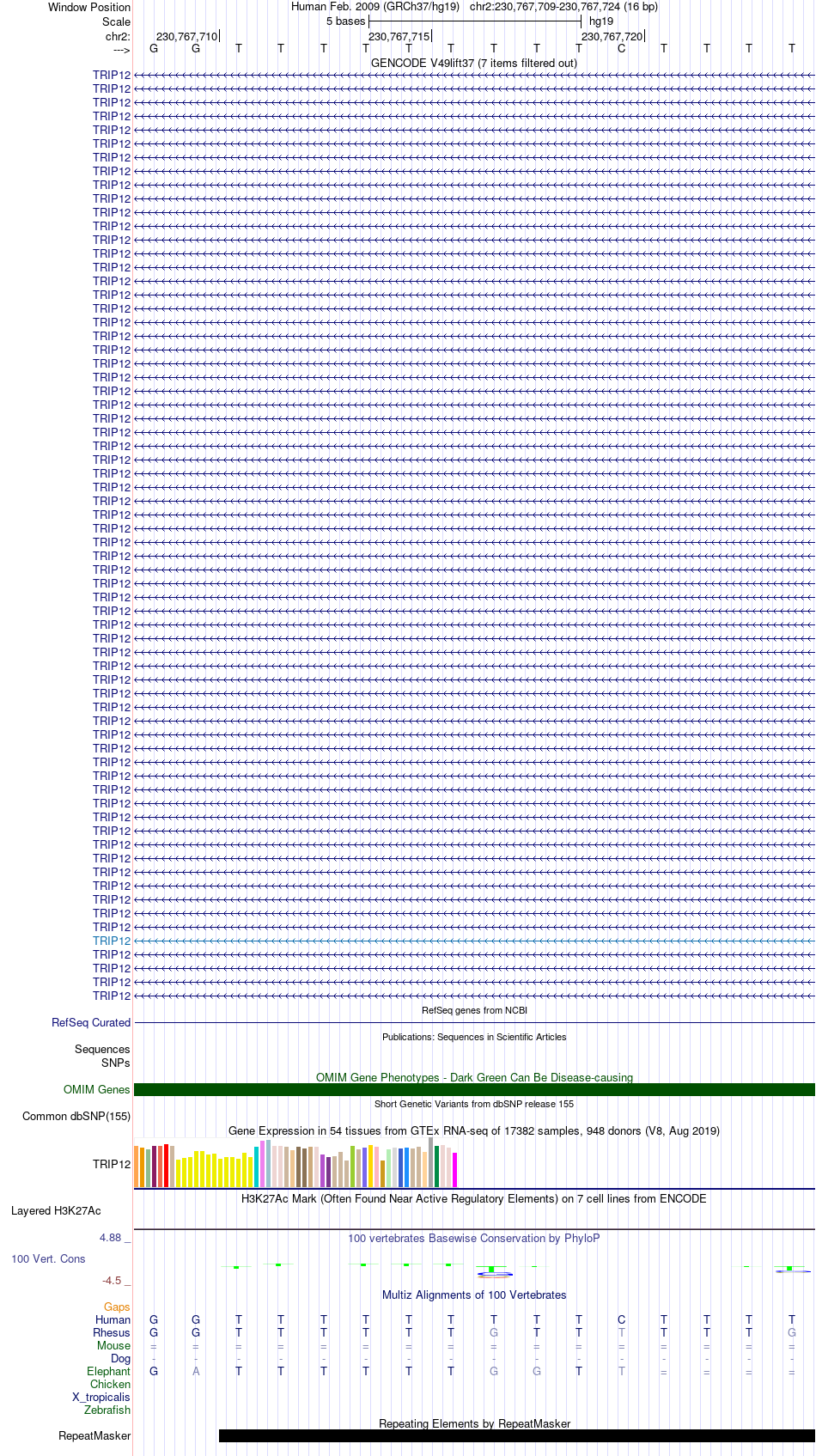Click the Multiz Alignments of 100 Vertebrates title

[474, 1295]
